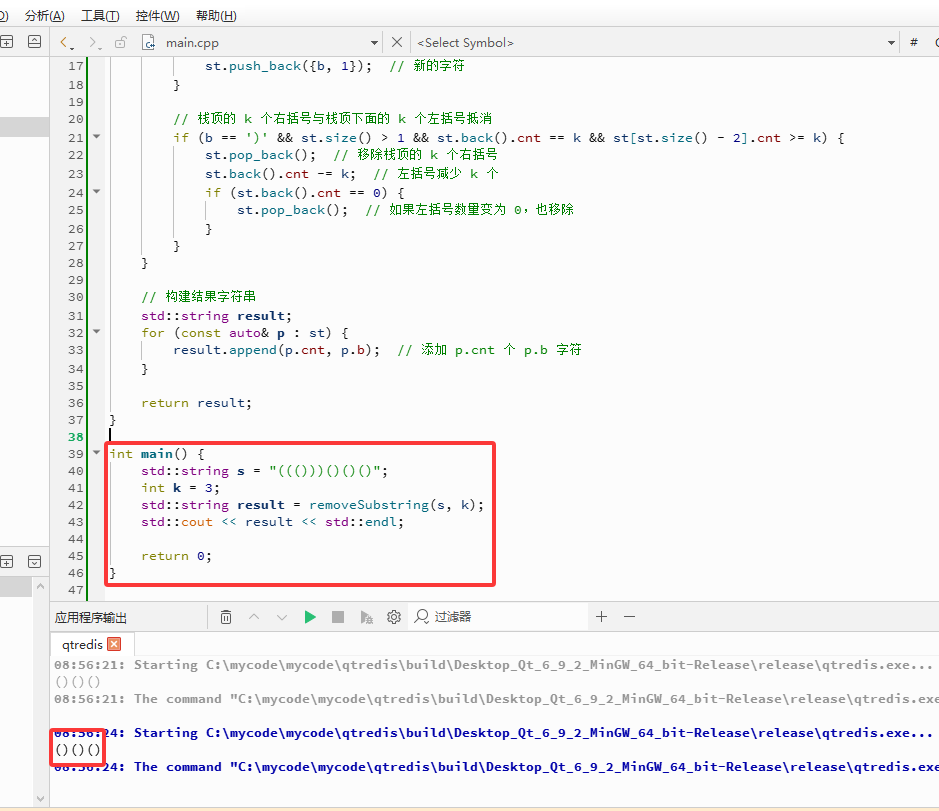Click the # line column indicator
939x811 pixels.
pos(914,42)
